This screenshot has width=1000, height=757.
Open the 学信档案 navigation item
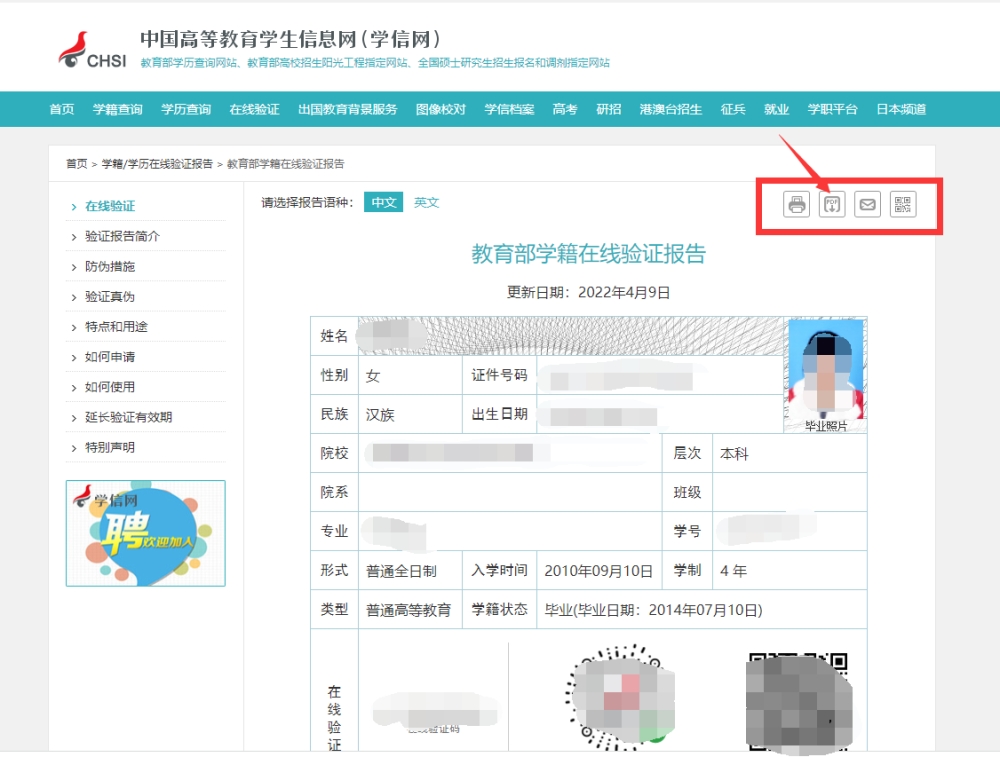click(x=509, y=109)
